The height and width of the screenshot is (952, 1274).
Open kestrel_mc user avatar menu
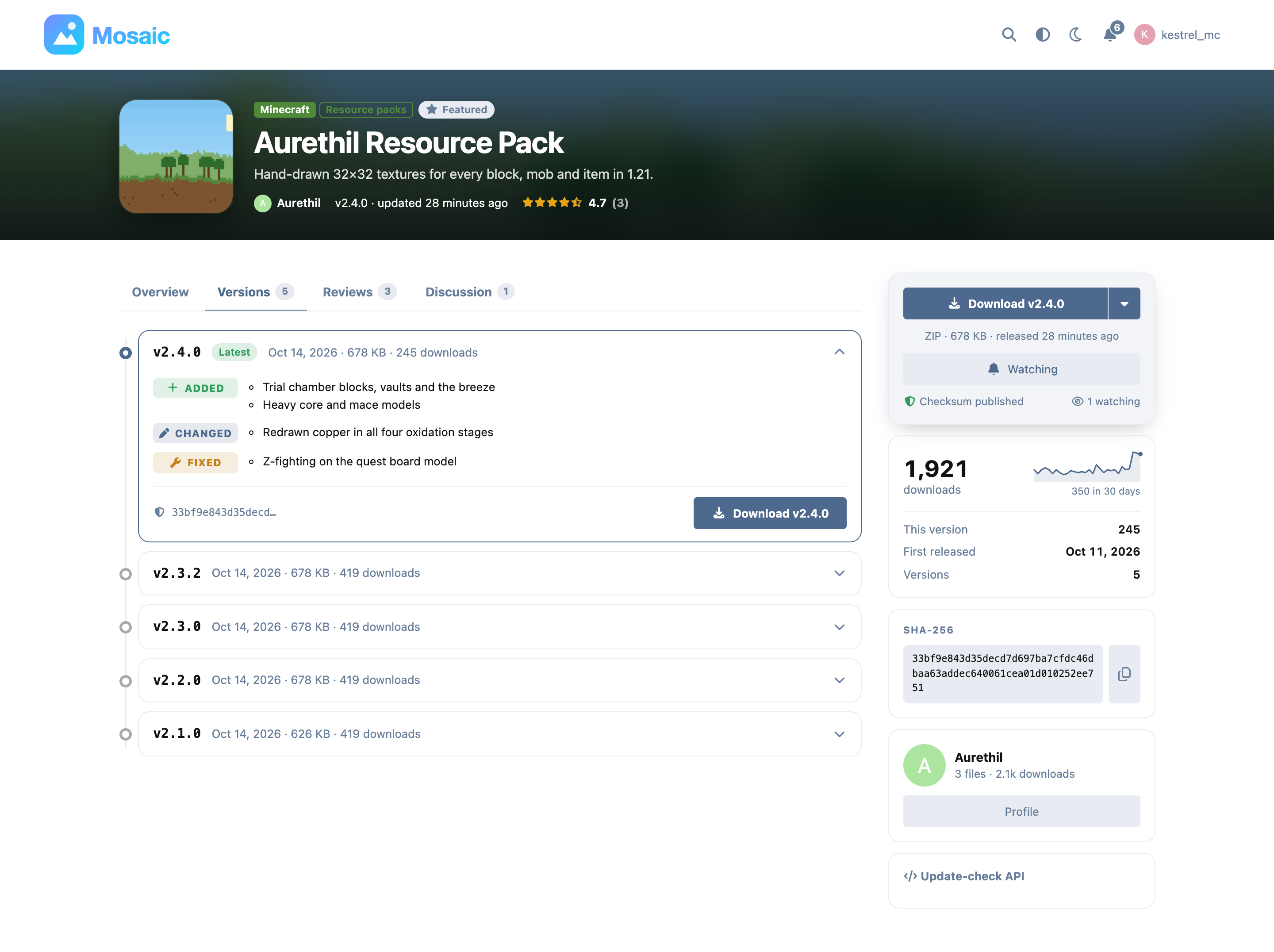point(1177,35)
